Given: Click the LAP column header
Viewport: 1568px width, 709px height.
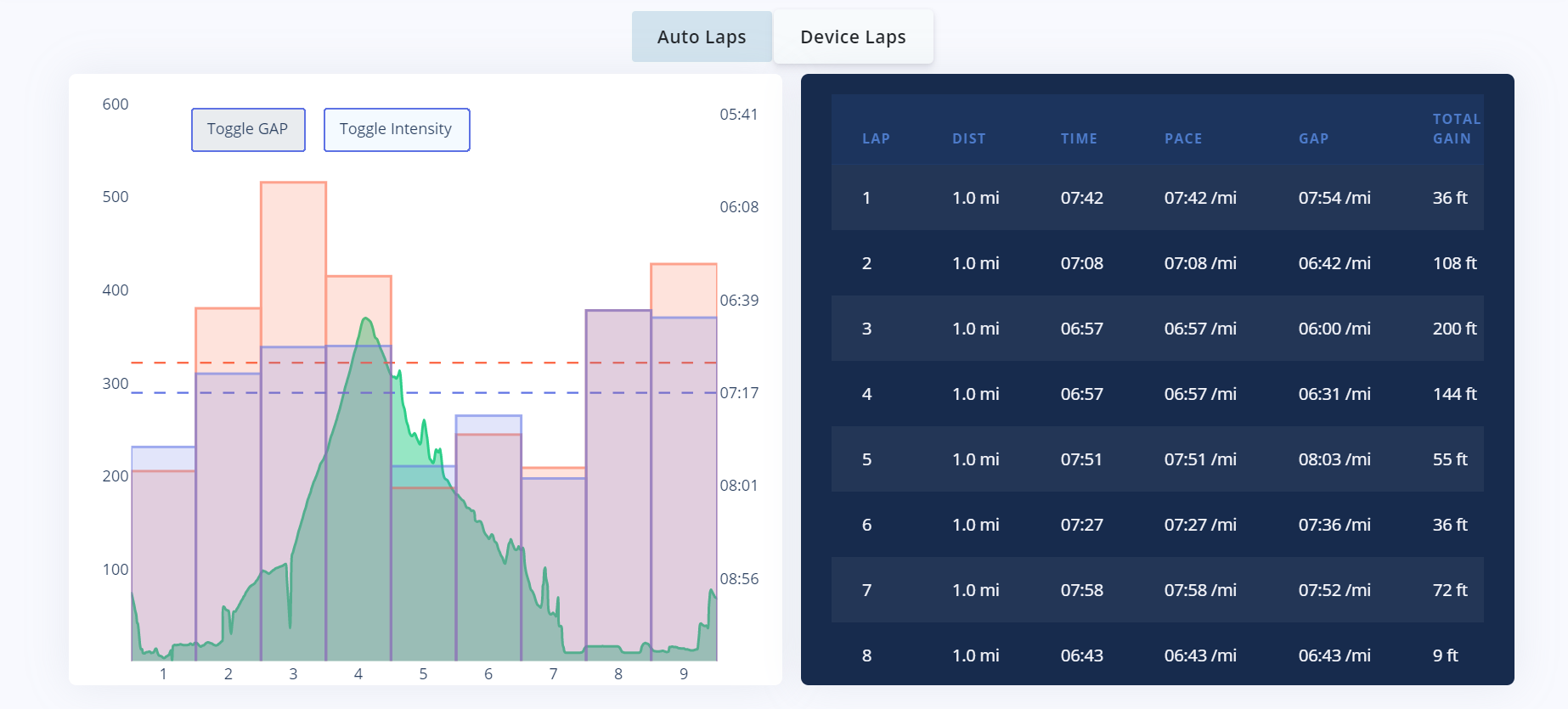Looking at the screenshot, I should click(x=876, y=138).
